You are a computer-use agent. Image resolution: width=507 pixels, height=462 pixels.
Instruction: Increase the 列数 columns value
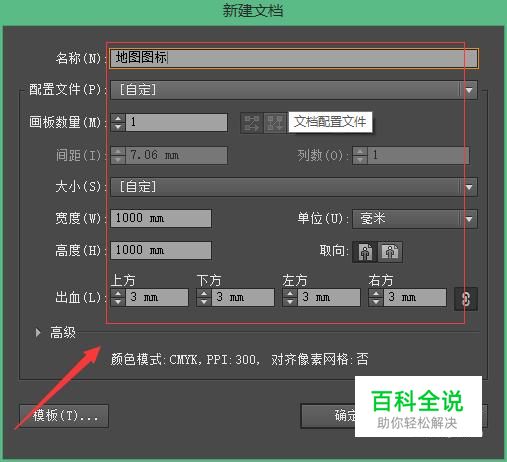point(360,151)
